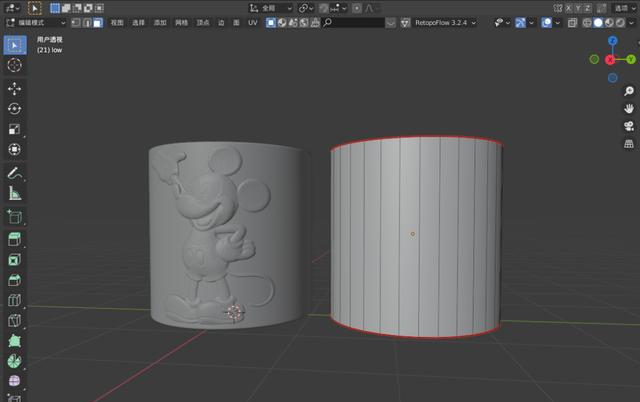Select the Move tool
The height and width of the screenshot is (402, 640).
point(15,89)
